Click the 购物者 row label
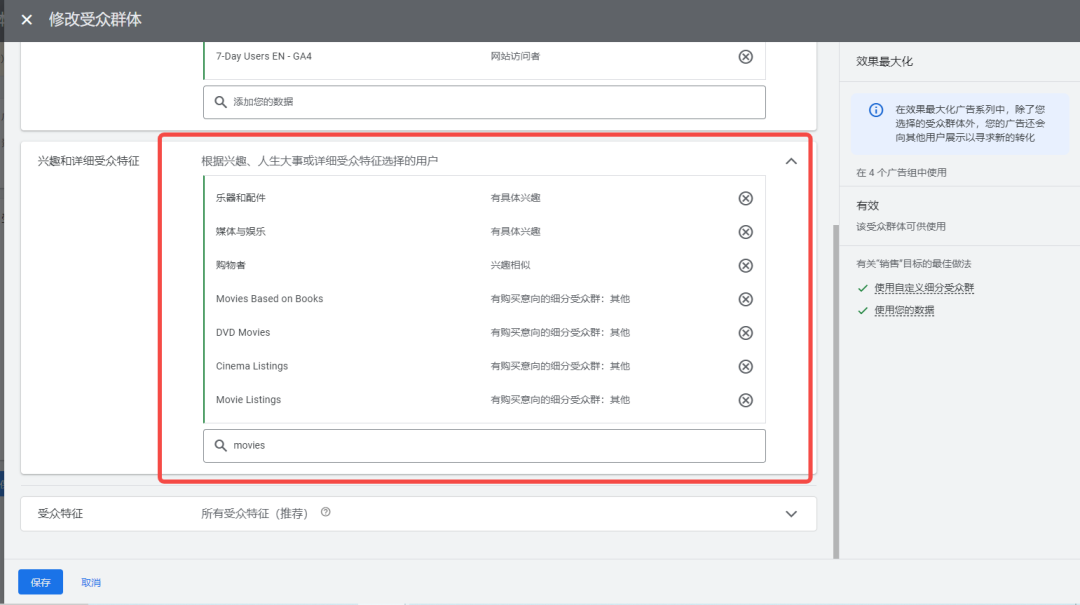 pyautogui.click(x=231, y=266)
